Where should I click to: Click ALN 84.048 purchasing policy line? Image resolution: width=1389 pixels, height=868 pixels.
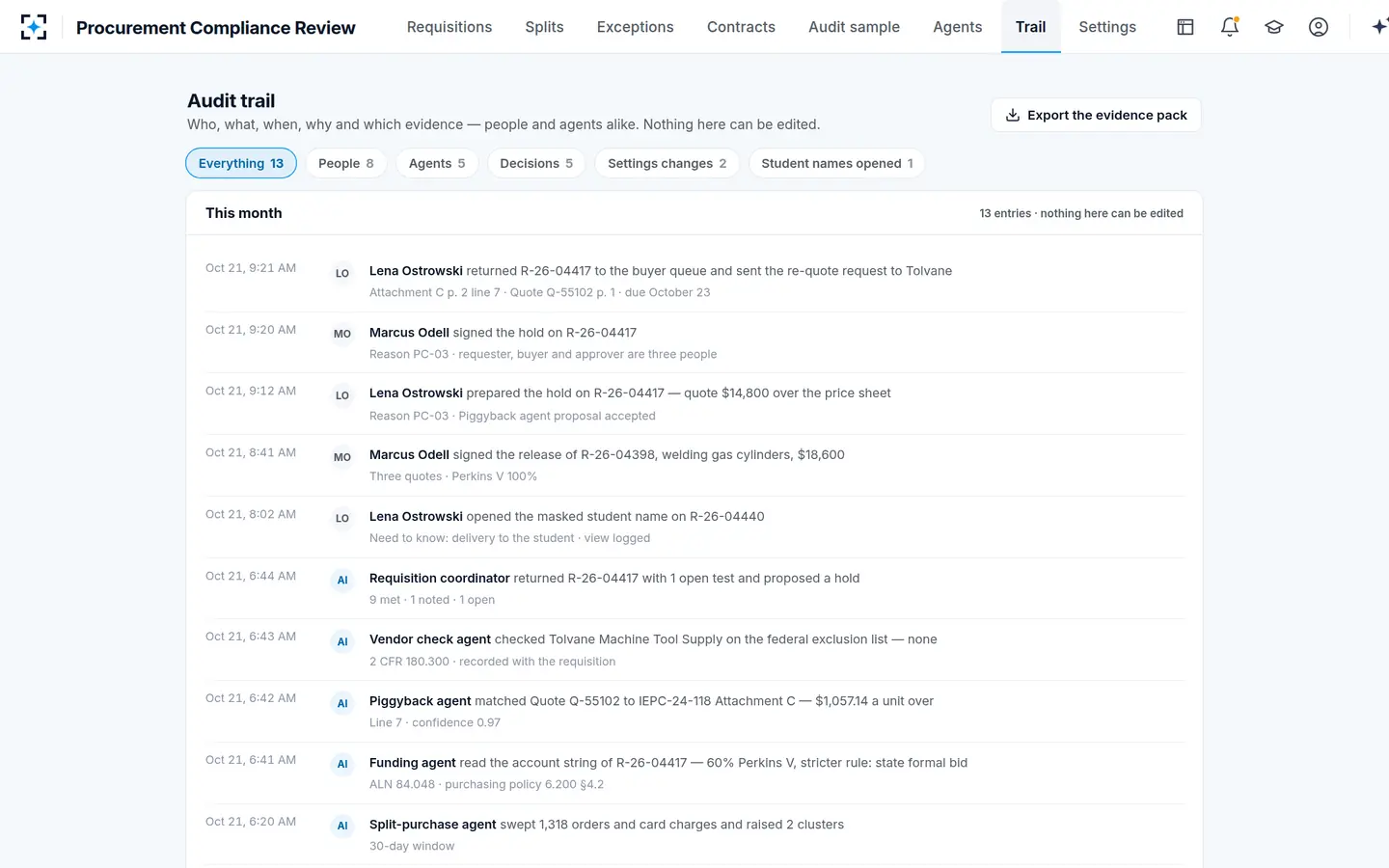pyautogui.click(x=486, y=784)
